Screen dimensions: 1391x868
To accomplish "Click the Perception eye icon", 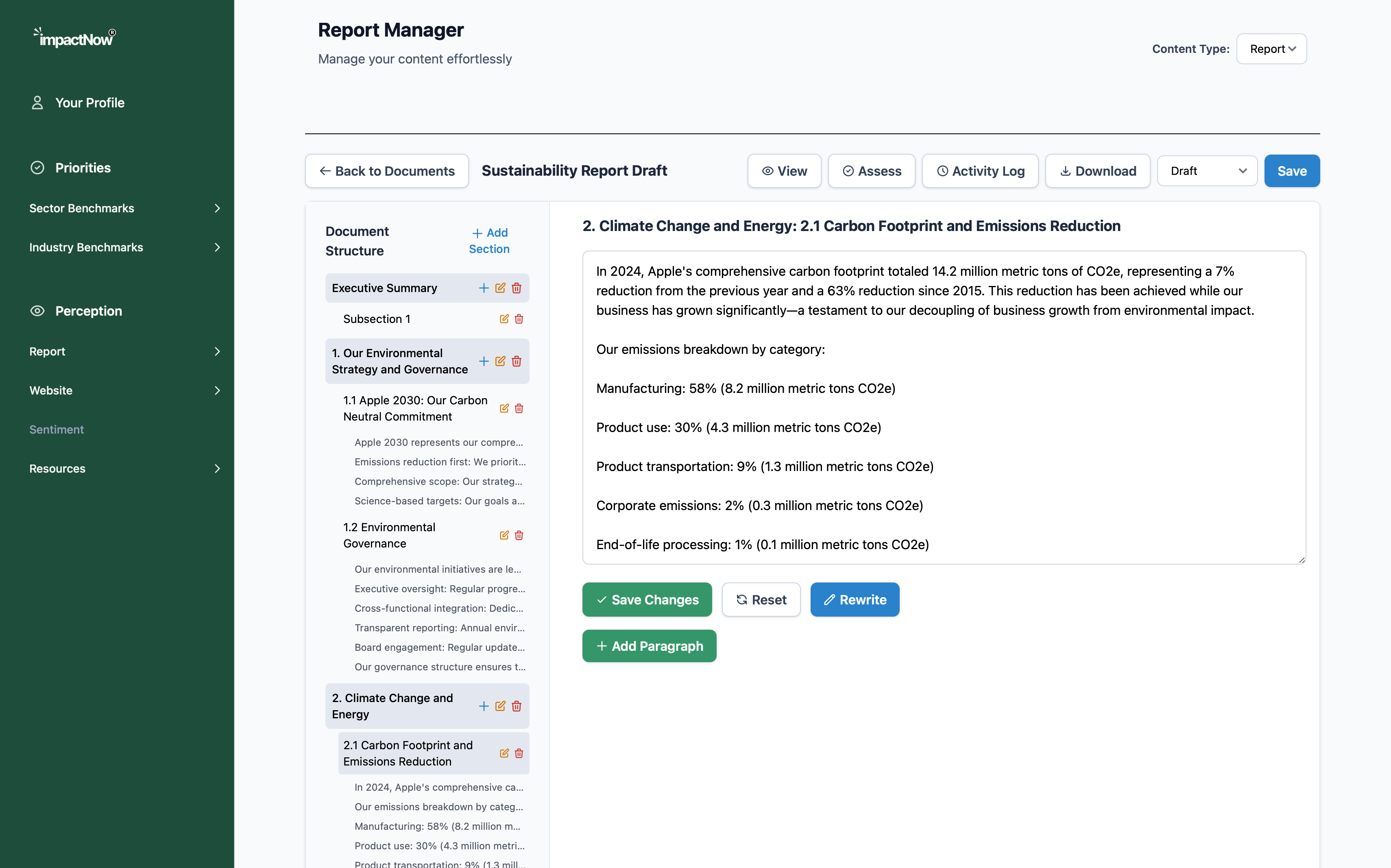I will (x=37, y=311).
